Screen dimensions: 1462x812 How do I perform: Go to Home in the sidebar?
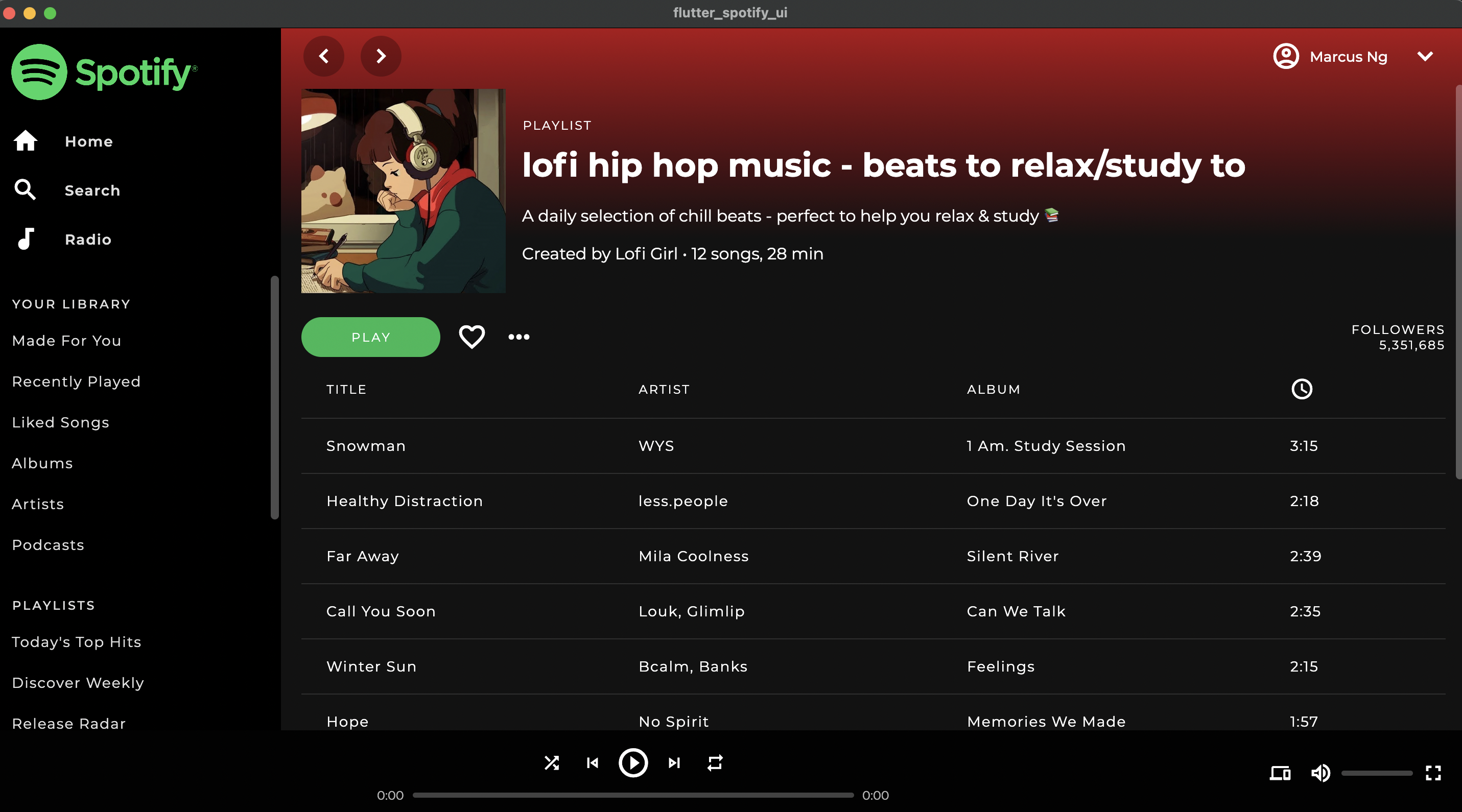click(88, 141)
